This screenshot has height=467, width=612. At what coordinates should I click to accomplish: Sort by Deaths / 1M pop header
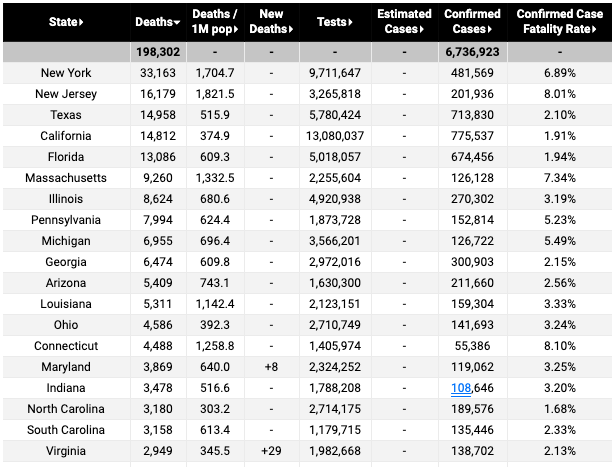pyautogui.click(x=215, y=21)
